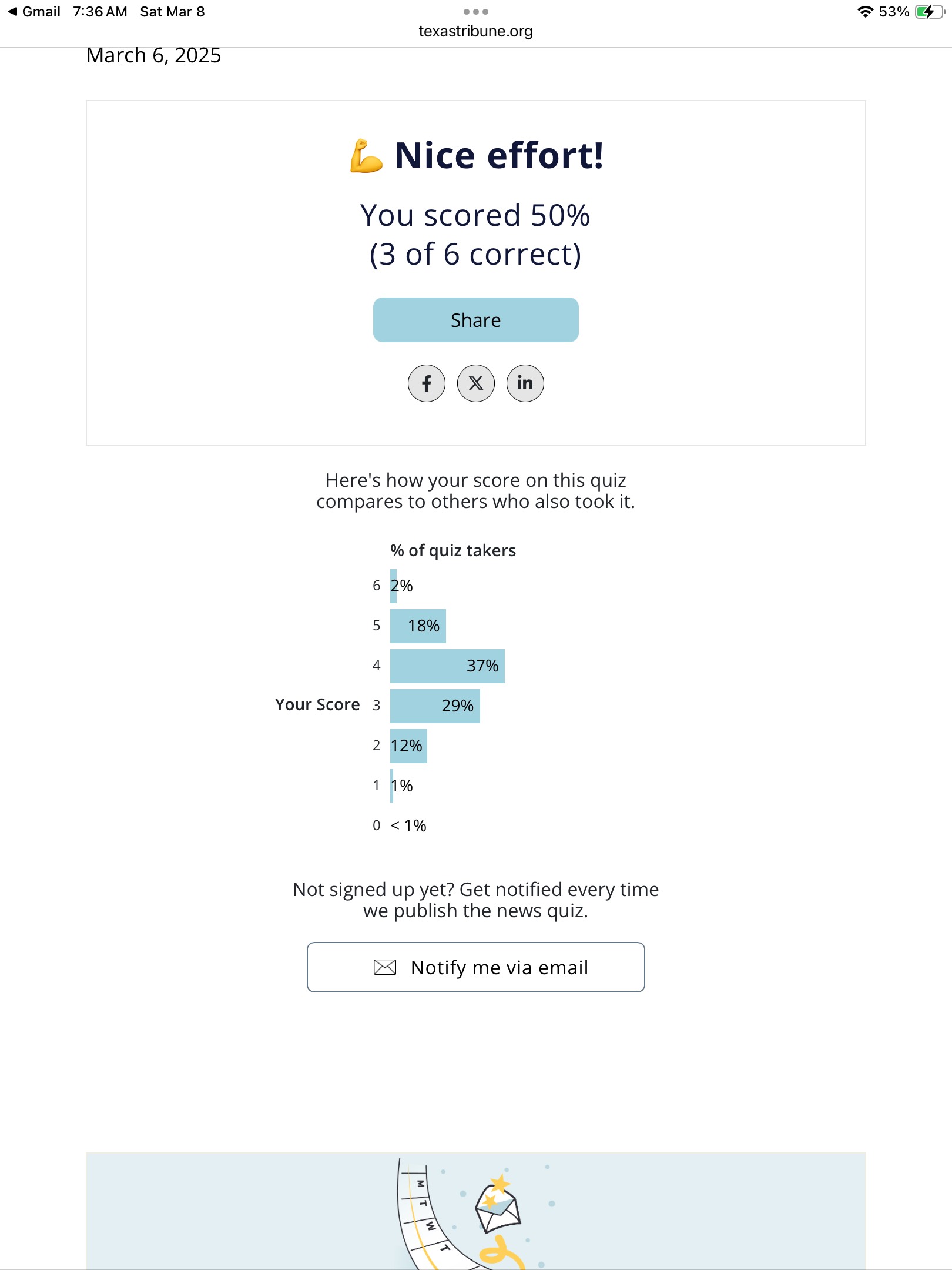Share score on LinkedIn
This screenshot has height=1270, width=952.
[525, 383]
